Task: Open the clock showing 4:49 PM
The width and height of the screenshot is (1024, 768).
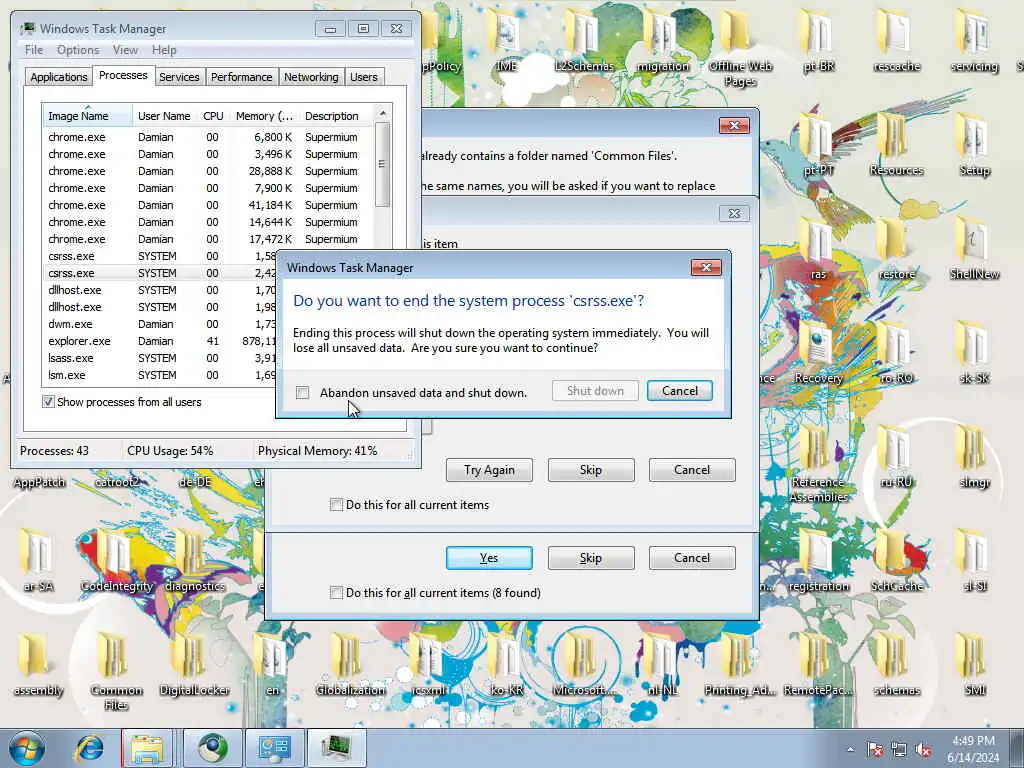Action: click(x=973, y=749)
